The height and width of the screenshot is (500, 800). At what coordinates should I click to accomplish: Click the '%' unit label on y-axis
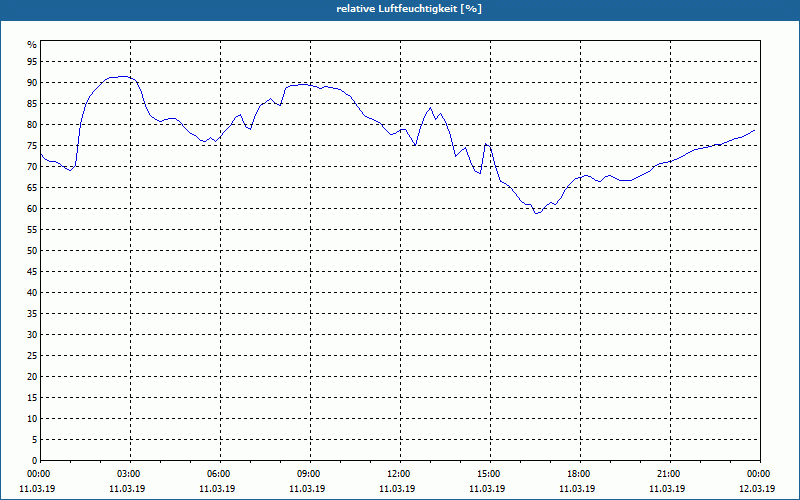32,45
